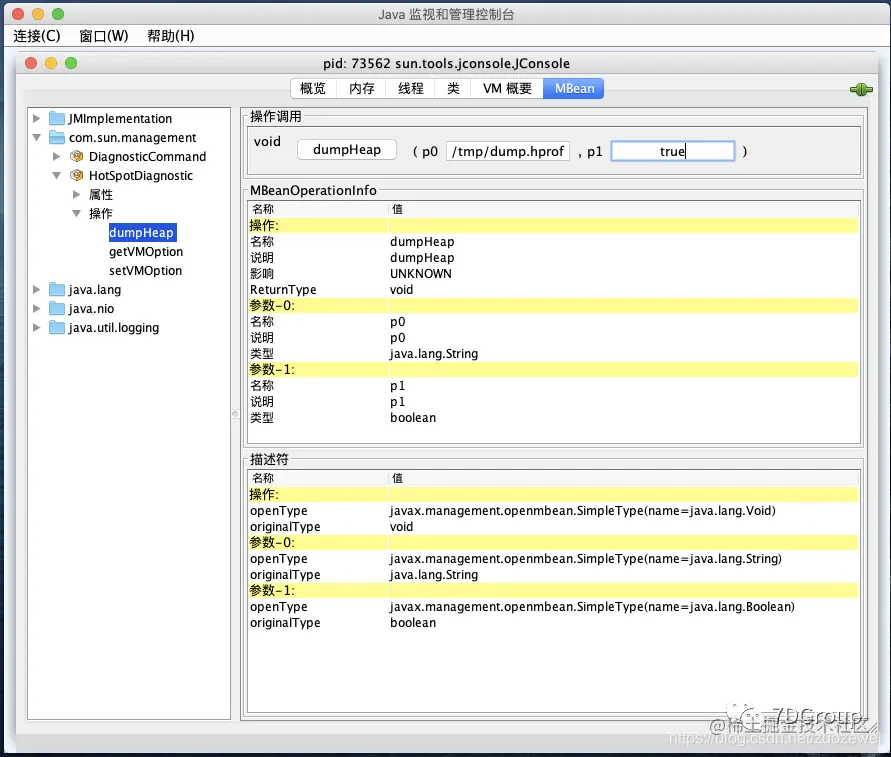Click the 参数-0 header row in MBeanOperationInfo
Screen dimensions: 891x757
553,306
